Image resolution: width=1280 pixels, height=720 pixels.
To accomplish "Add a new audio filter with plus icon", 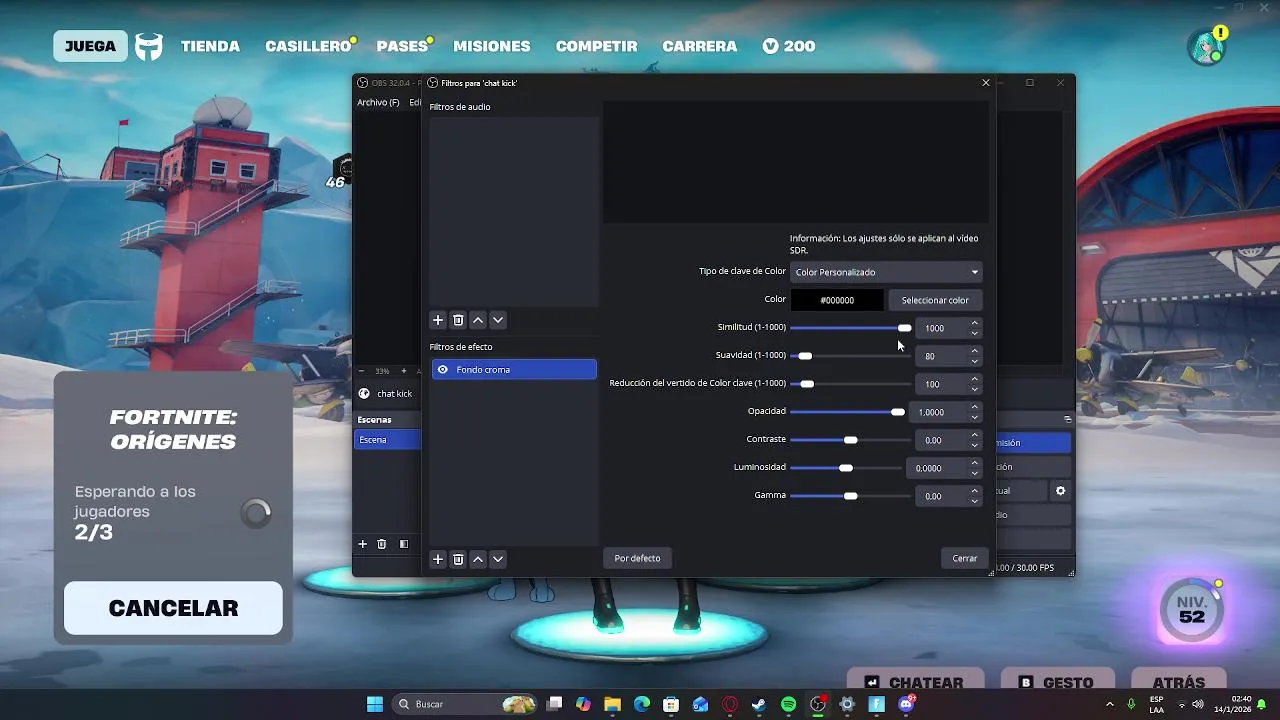I will click(438, 320).
